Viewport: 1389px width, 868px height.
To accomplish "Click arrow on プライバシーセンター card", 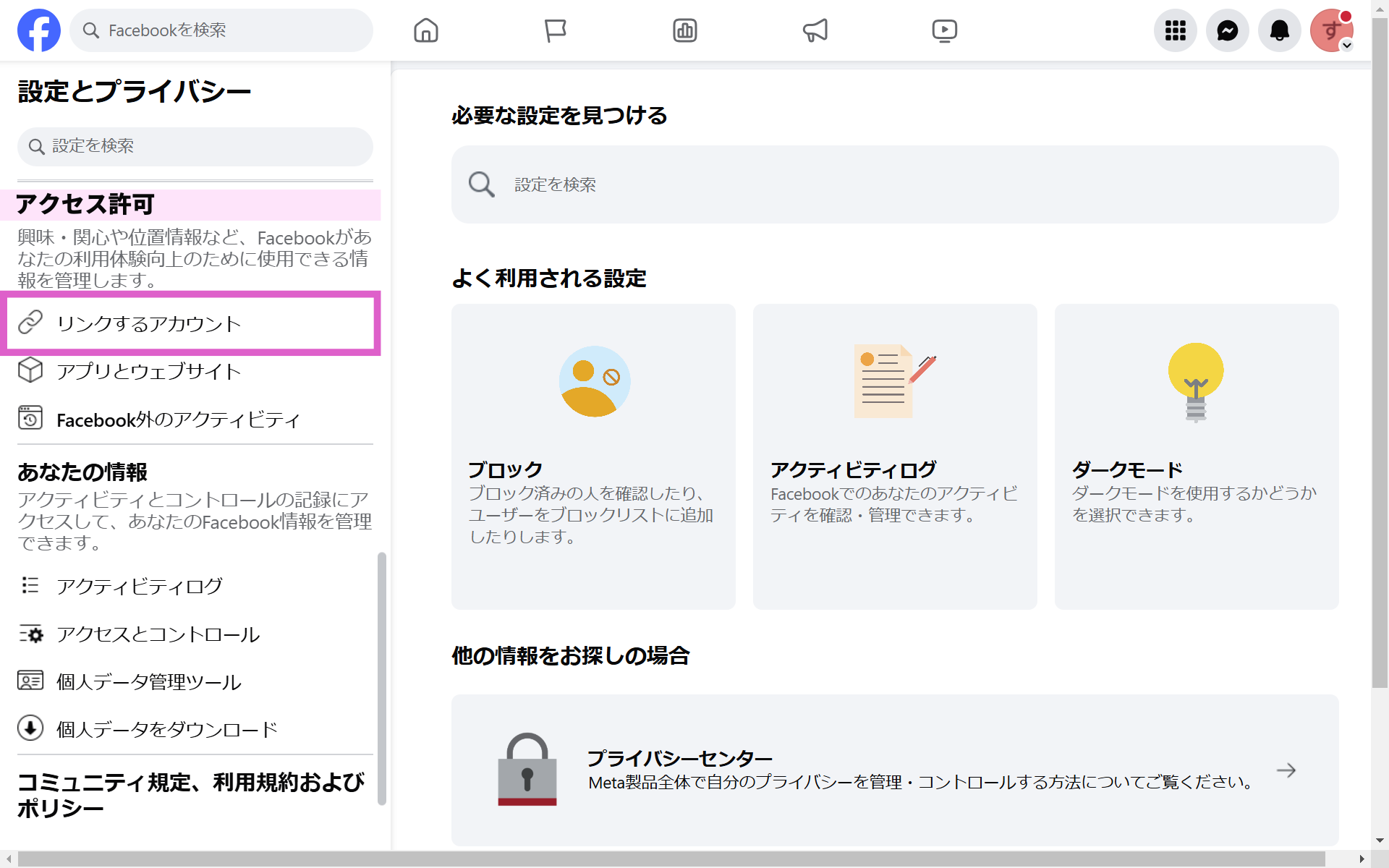I will point(1286,770).
